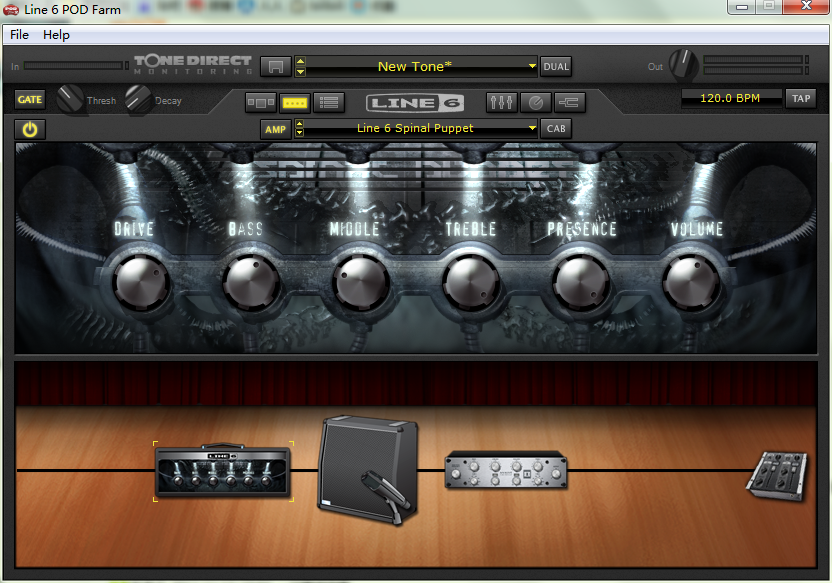
Task: Open the tuner dial icon
Action: click(535, 102)
